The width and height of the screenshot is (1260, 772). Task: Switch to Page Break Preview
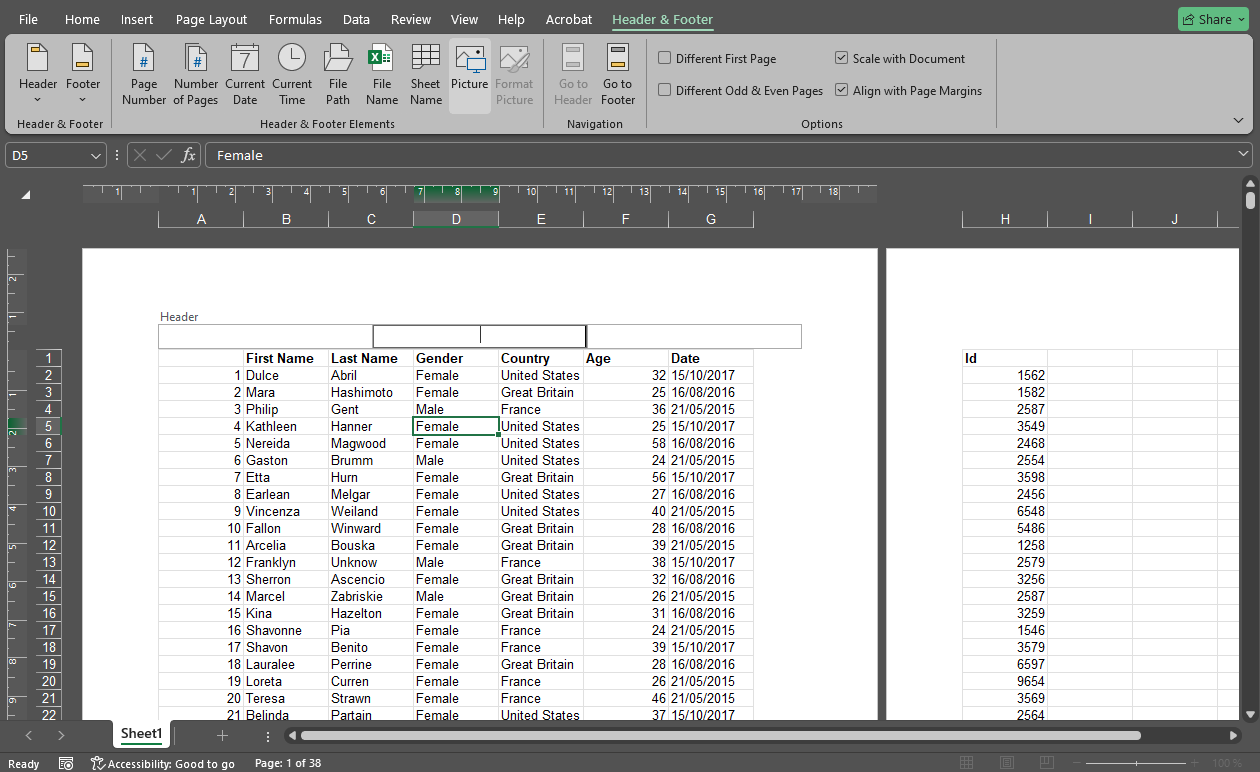(1048, 763)
